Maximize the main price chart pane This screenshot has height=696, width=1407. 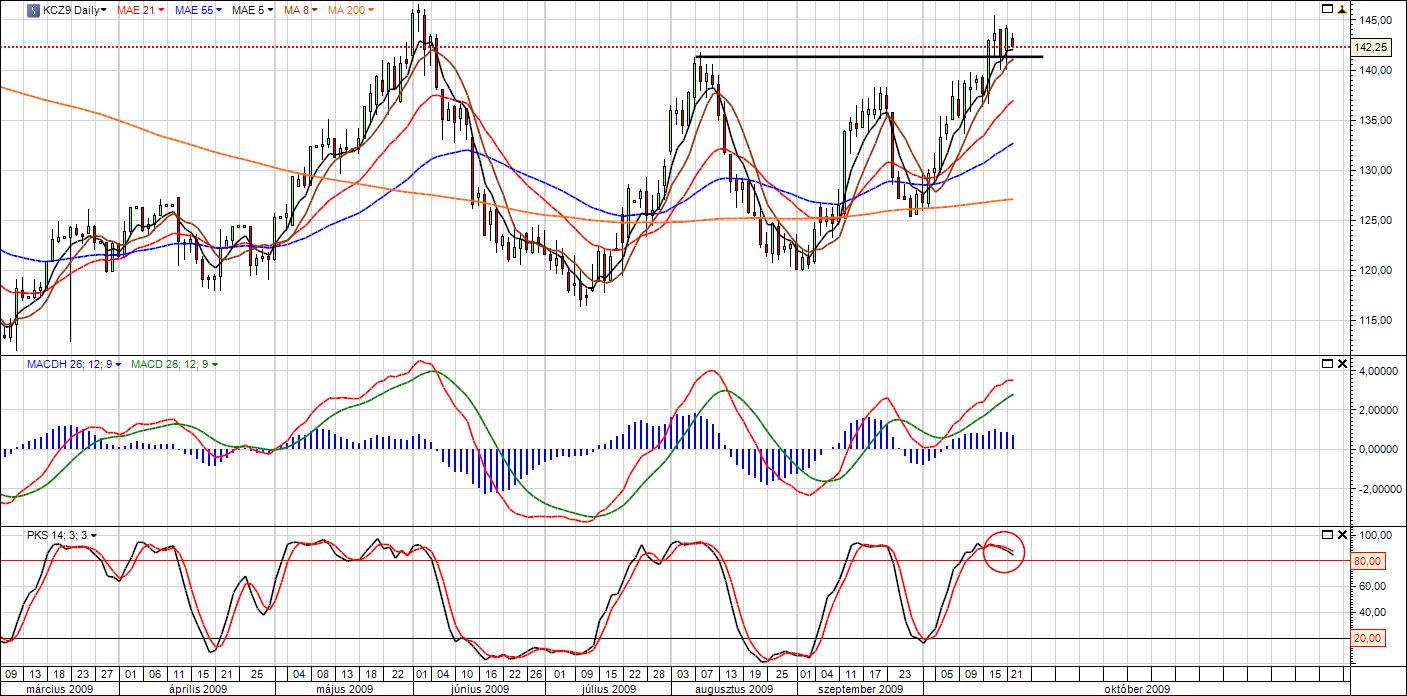tap(1327, 9)
